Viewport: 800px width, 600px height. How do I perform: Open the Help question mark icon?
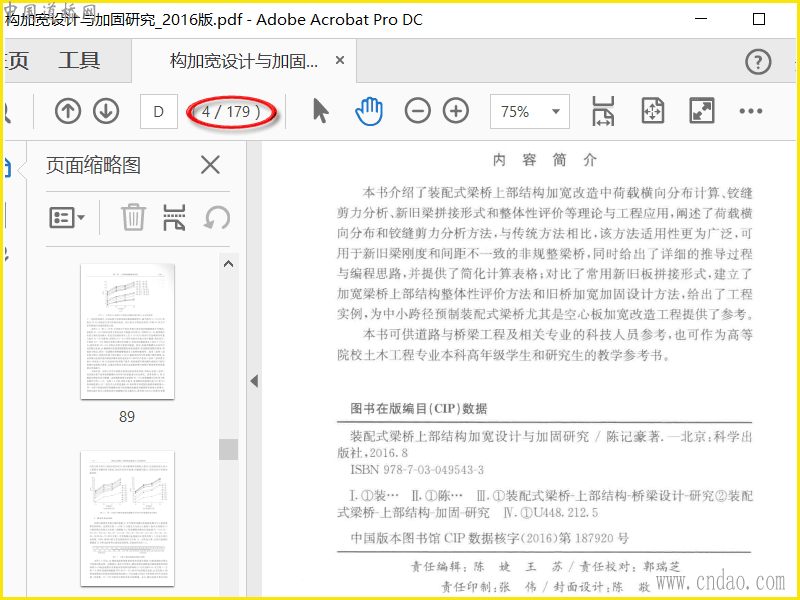click(x=758, y=62)
